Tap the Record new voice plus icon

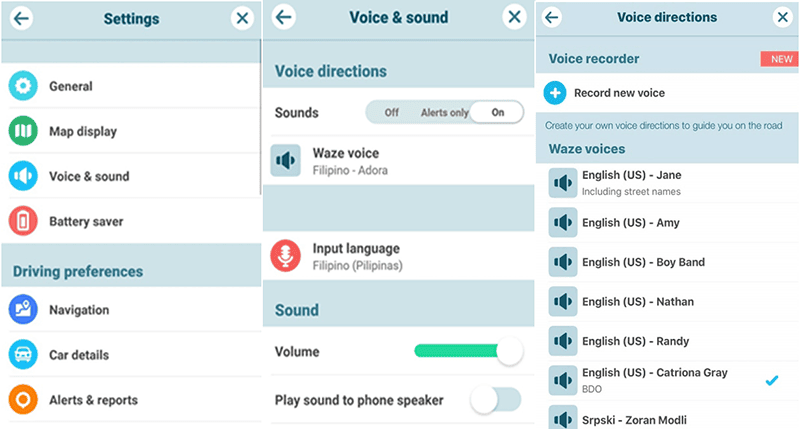click(555, 93)
